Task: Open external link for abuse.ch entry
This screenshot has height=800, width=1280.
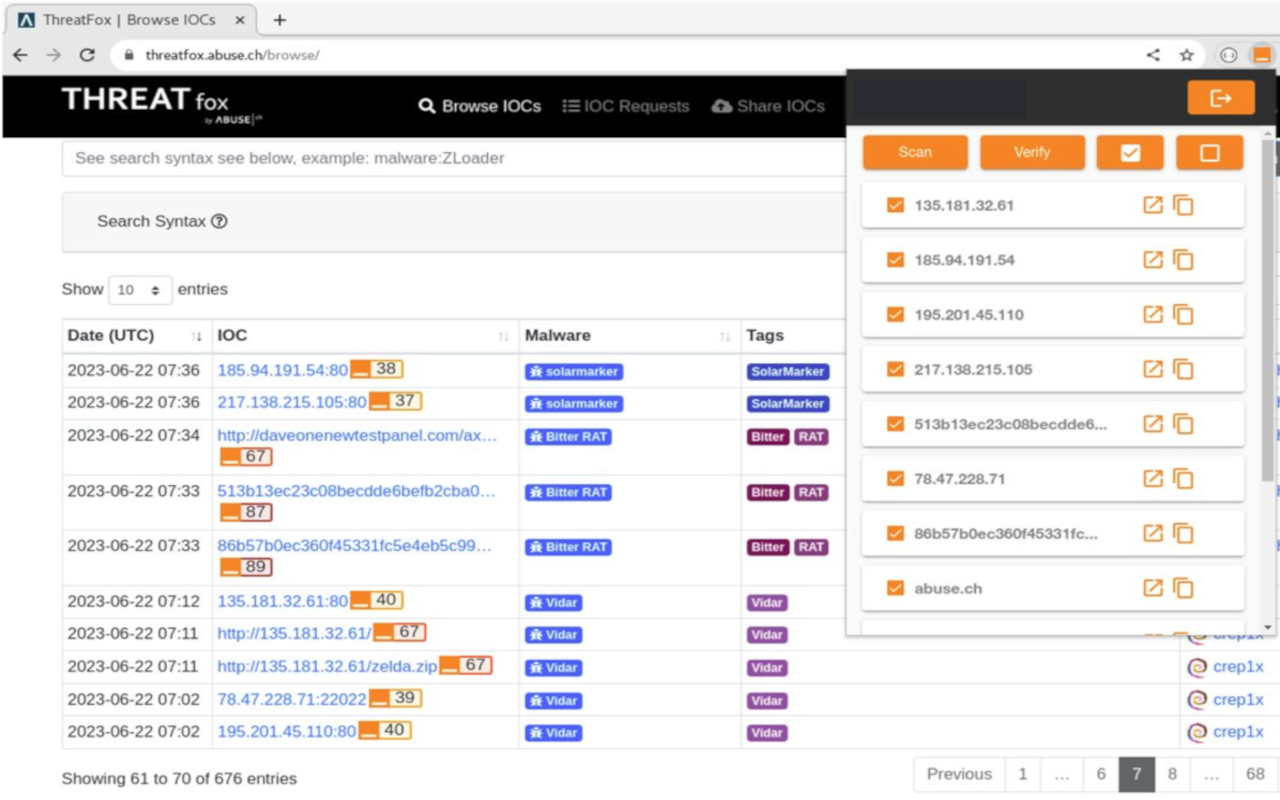Action: [x=1153, y=588]
